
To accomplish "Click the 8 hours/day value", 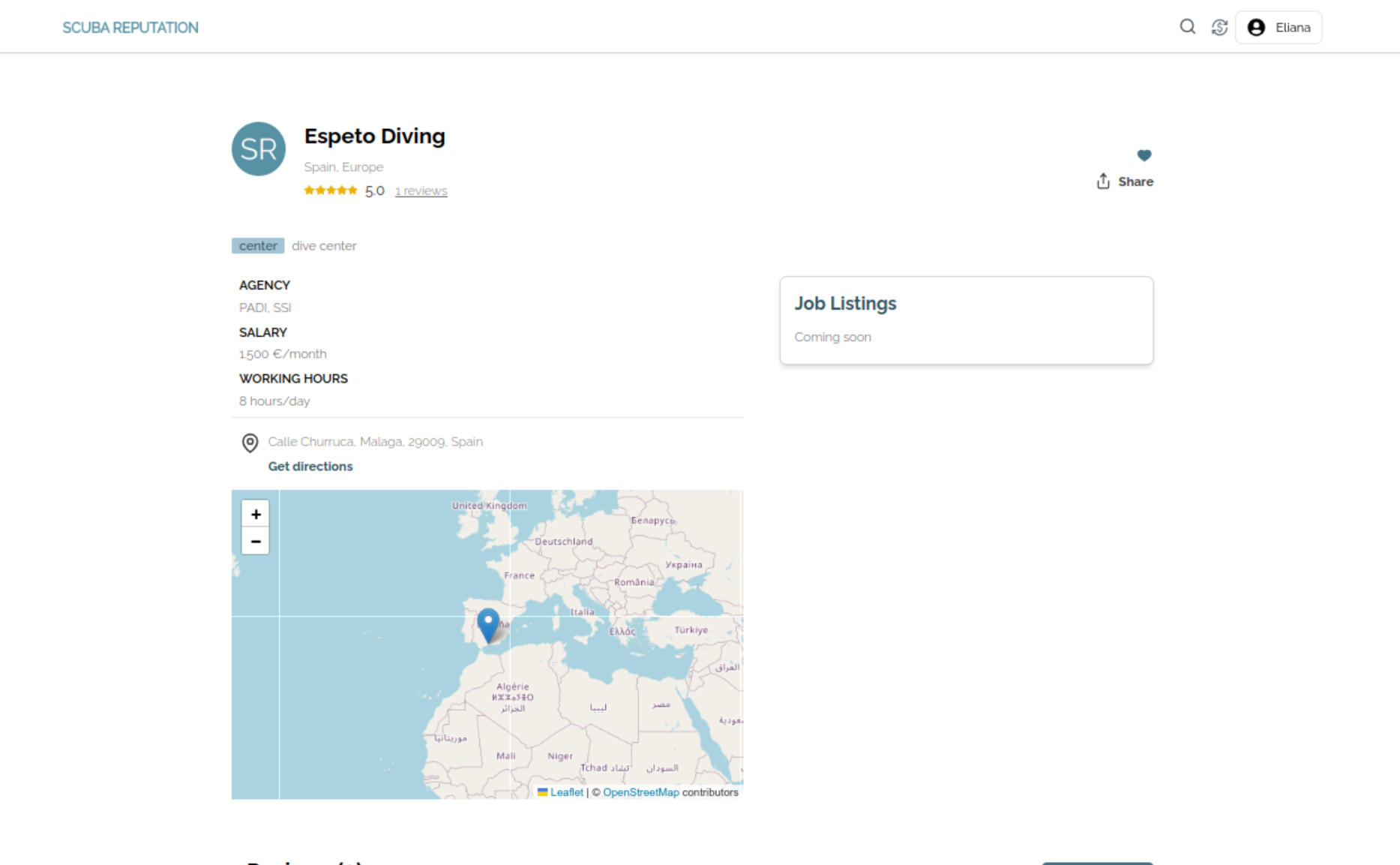I will tap(274, 401).
